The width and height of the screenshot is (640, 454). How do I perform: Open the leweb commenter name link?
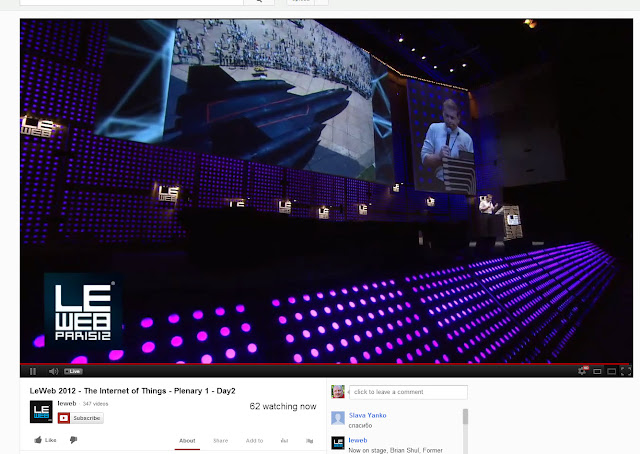click(x=358, y=440)
